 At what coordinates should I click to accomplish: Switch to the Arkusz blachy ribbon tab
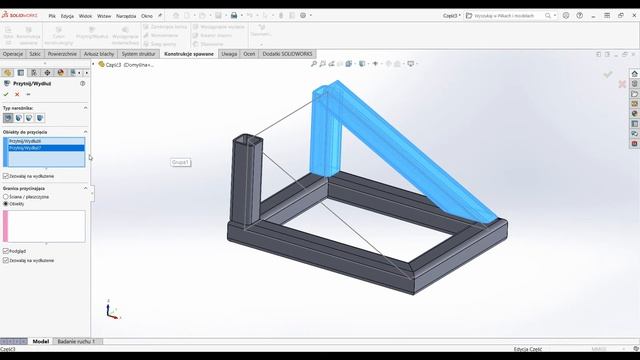pyautogui.click(x=99, y=54)
